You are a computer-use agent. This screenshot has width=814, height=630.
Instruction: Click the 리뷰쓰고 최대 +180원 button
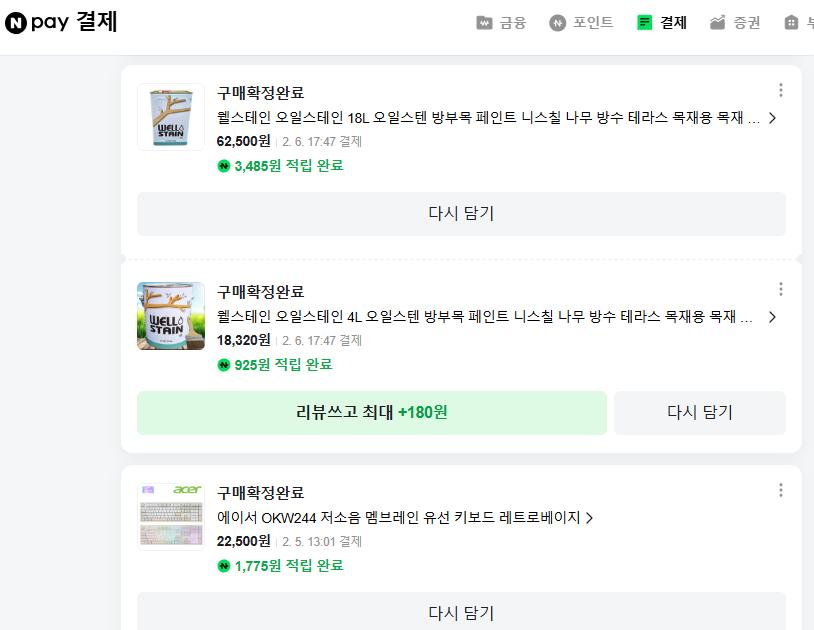pyautogui.click(x=372, y=412)
